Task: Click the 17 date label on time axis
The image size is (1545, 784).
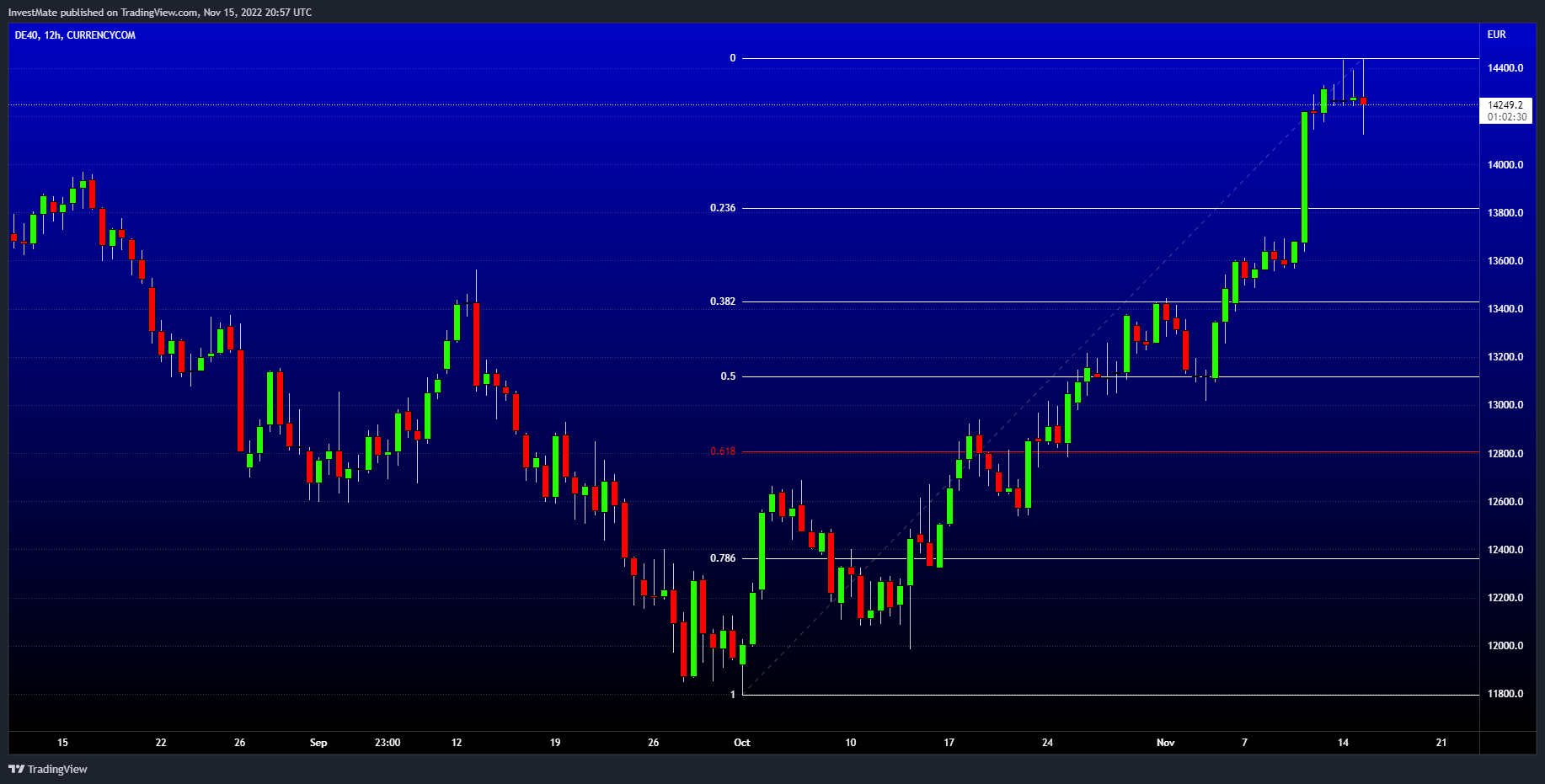Action: [x=949, y=743]
